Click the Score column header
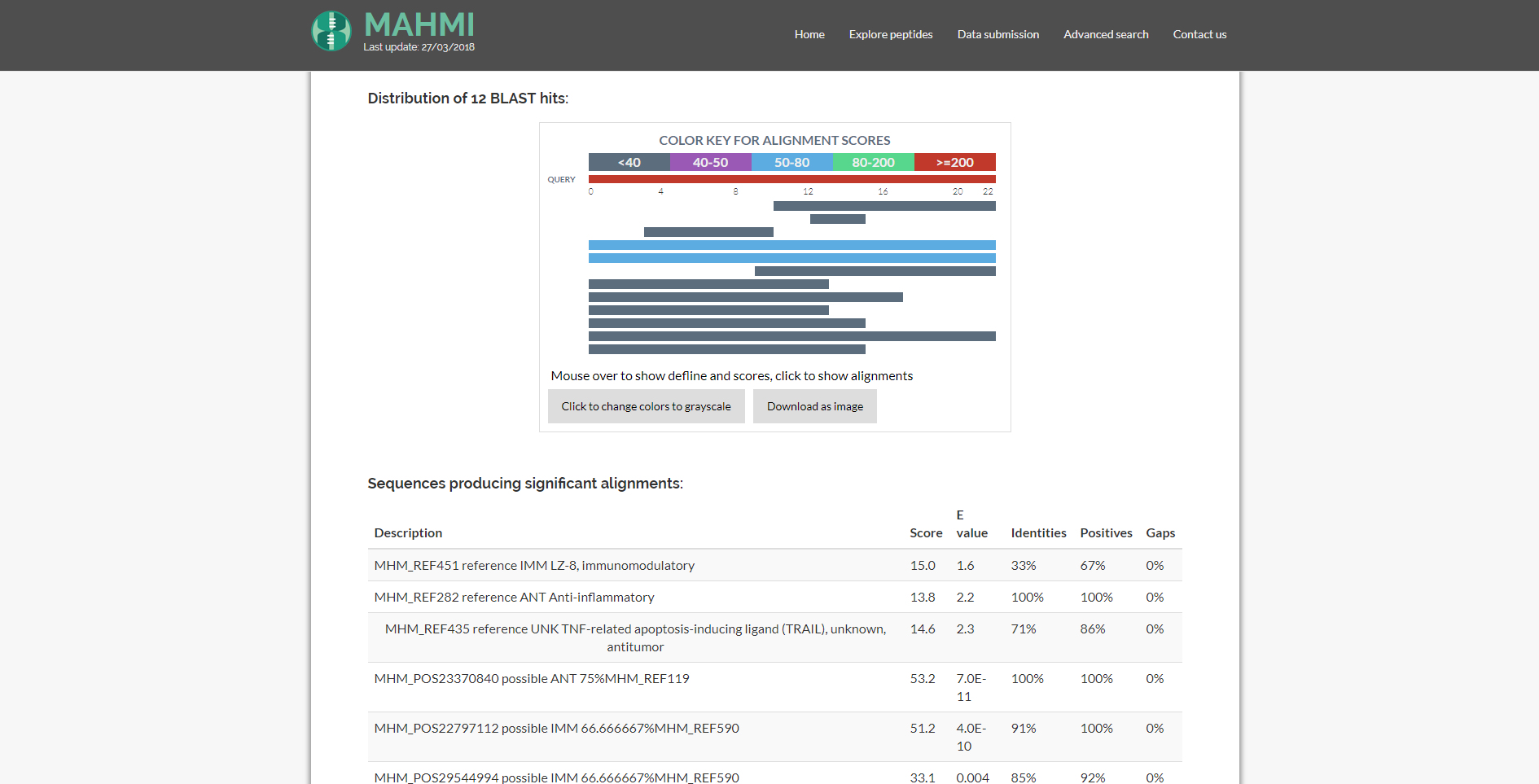This screenshot has width=1539, height=784. tap(925, 532)
